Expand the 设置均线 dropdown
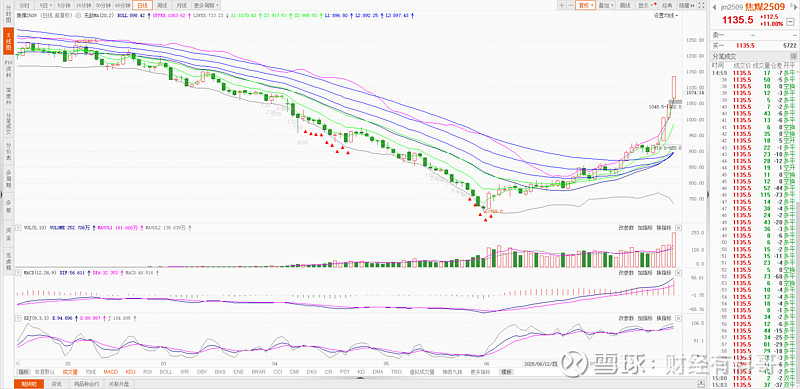The image size is (800, 389). (666, 15)
